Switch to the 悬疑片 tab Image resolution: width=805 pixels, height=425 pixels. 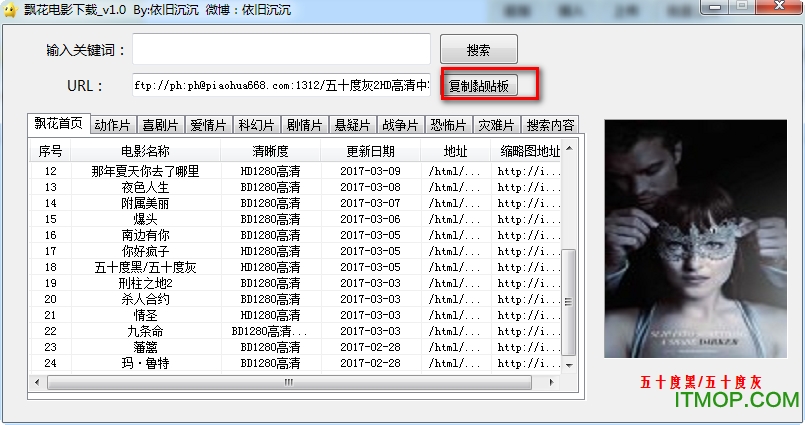coord(352,125)
